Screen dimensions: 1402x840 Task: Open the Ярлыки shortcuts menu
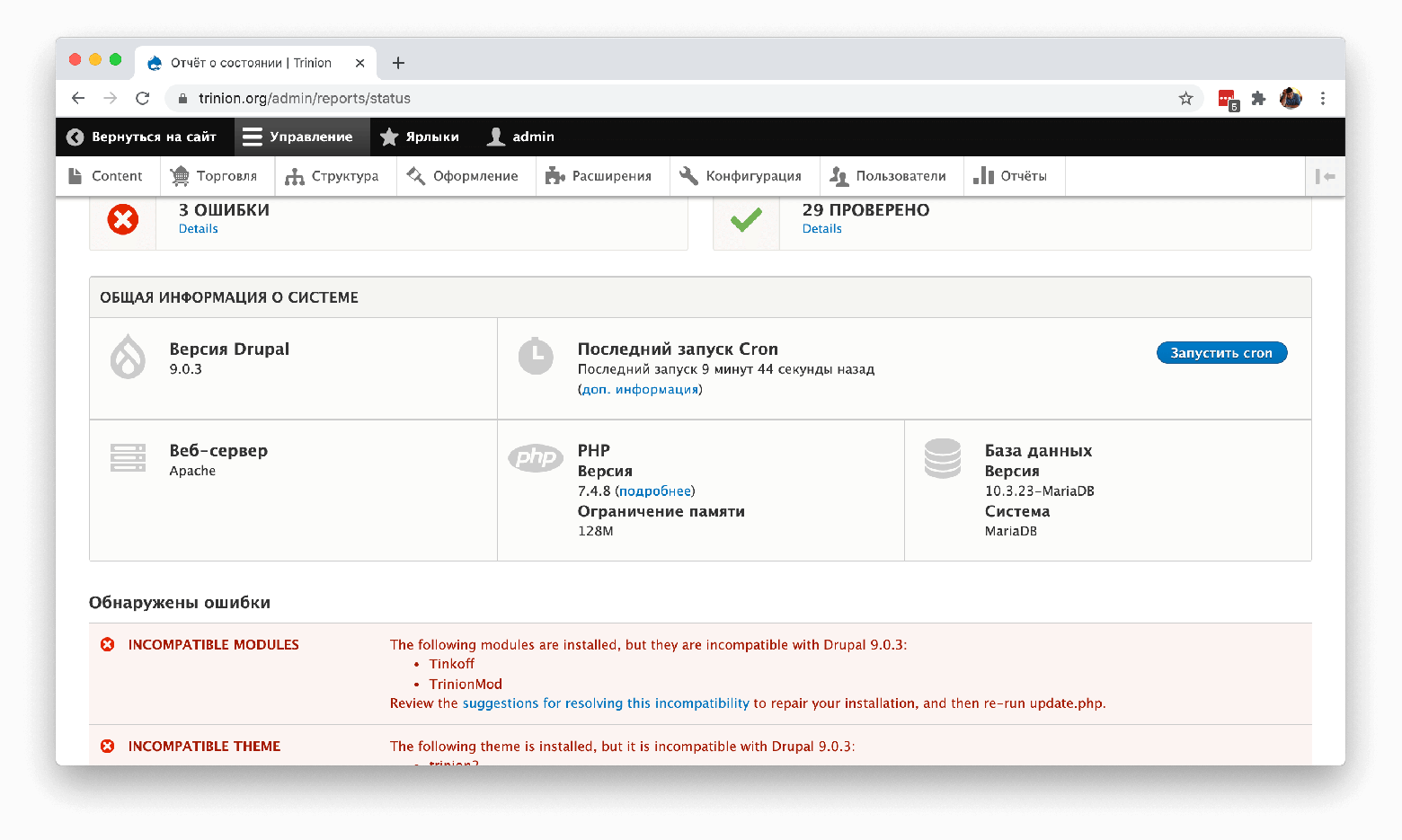[420, 137]
